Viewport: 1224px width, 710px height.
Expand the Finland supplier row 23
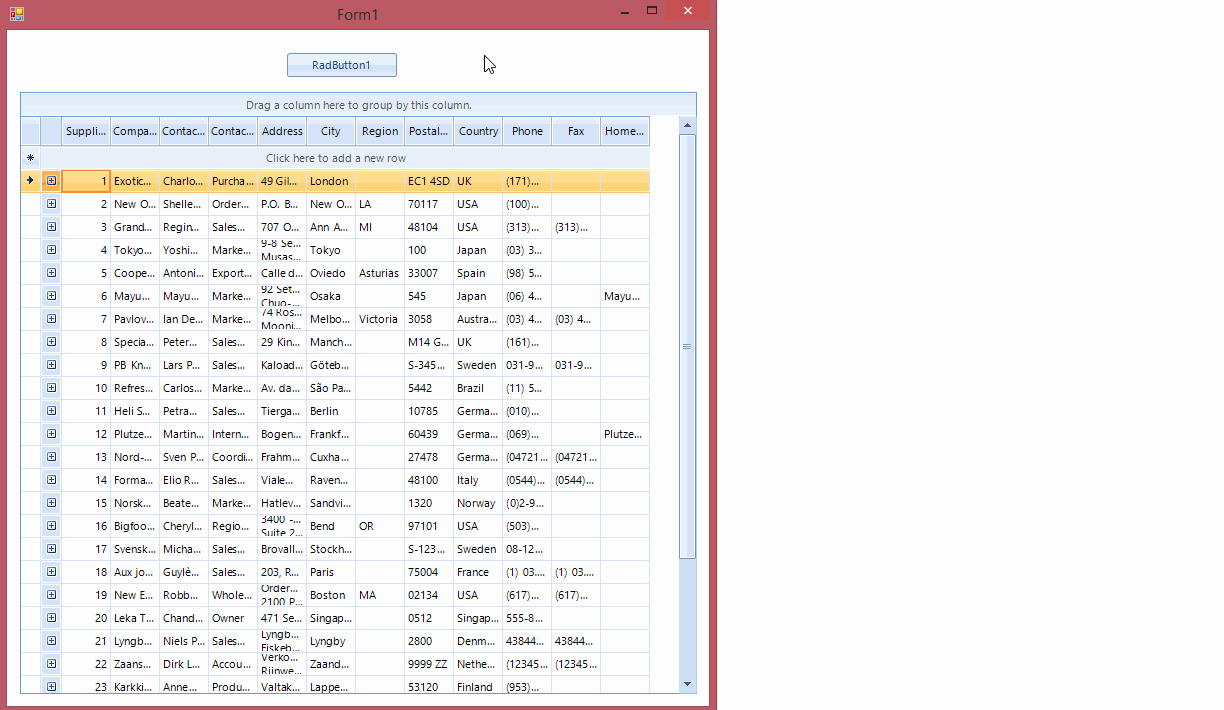pos(51,686)
